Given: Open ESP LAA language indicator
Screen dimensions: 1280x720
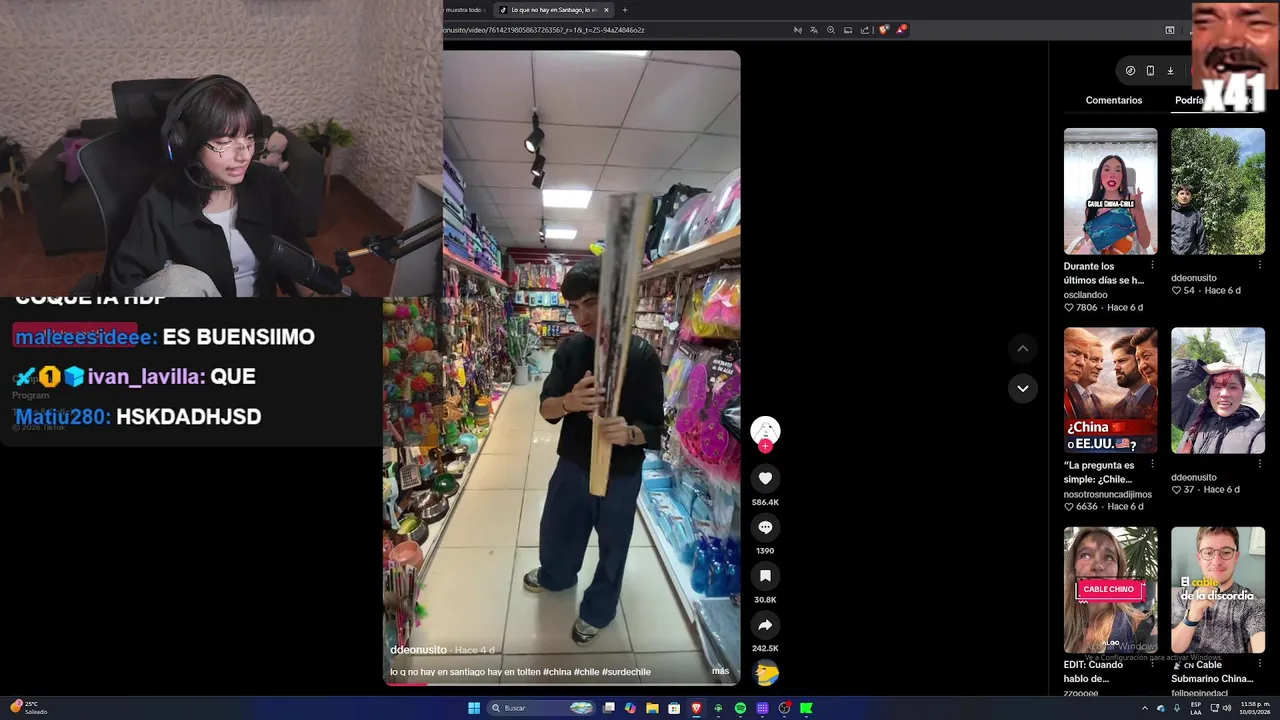Looking at the screenshot, I should (1196, 708).
